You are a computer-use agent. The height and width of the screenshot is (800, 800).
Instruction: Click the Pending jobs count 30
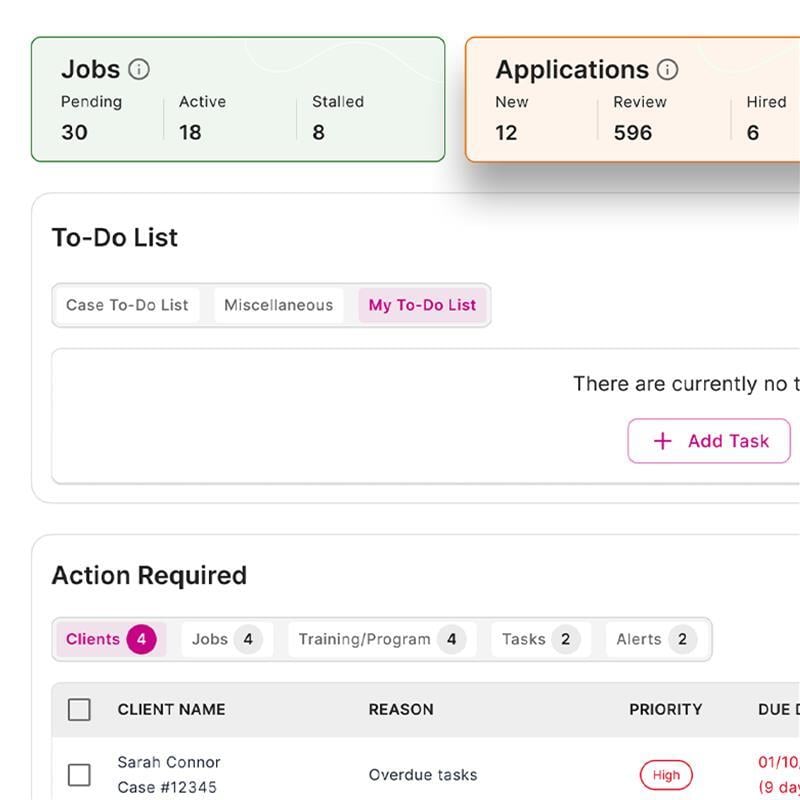point(74,132)
